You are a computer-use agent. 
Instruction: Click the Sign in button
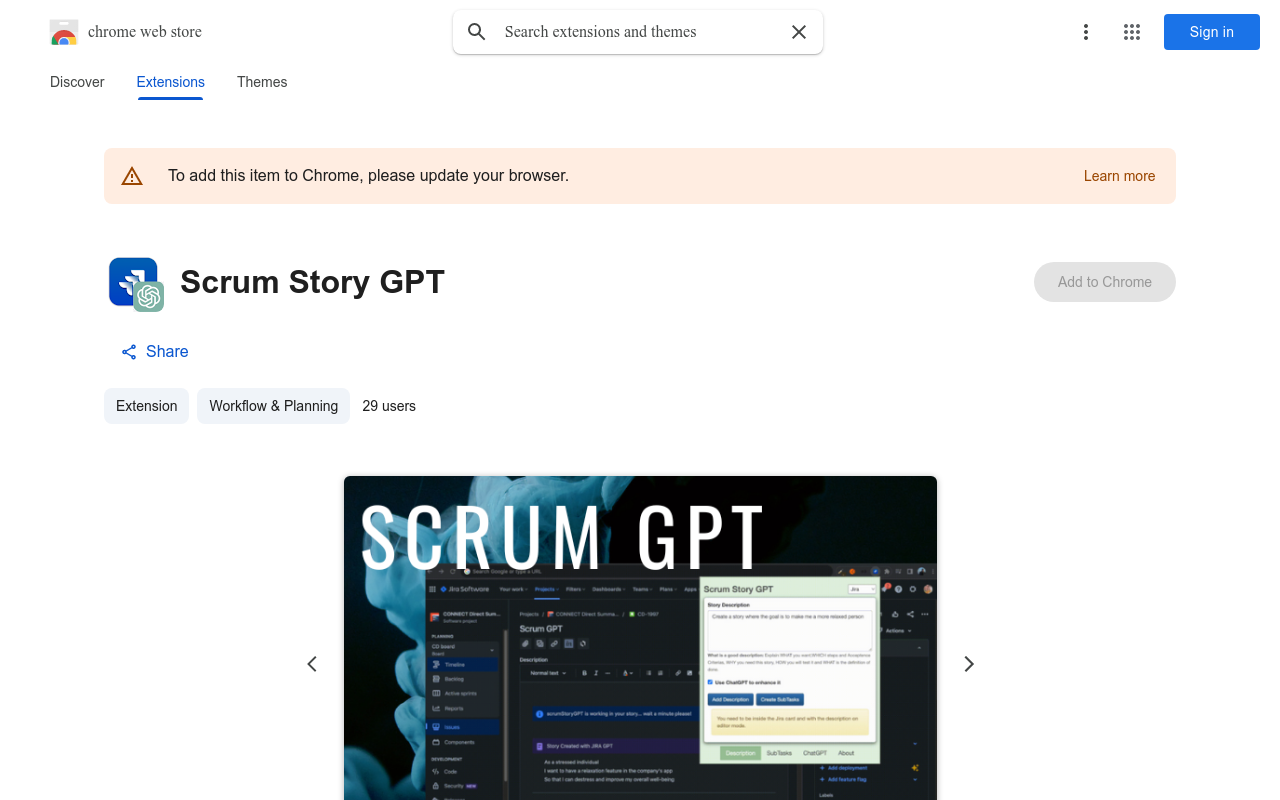[1211, 32]
